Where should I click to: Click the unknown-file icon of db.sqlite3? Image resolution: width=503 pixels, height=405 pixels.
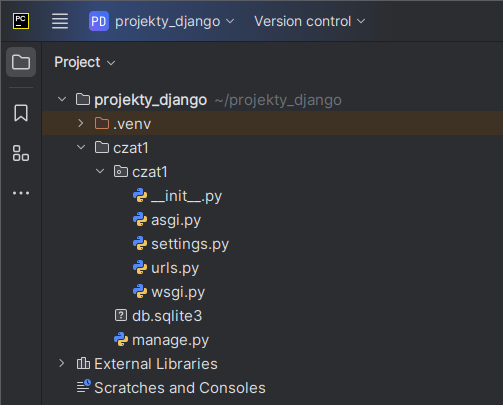tap(121, 315)
